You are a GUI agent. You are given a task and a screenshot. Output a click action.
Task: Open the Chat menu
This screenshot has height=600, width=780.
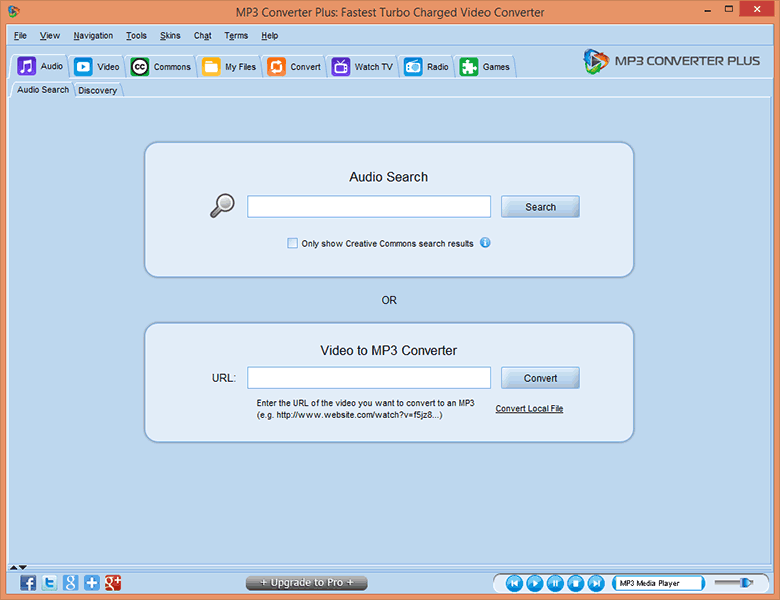[x=202, y=36]
